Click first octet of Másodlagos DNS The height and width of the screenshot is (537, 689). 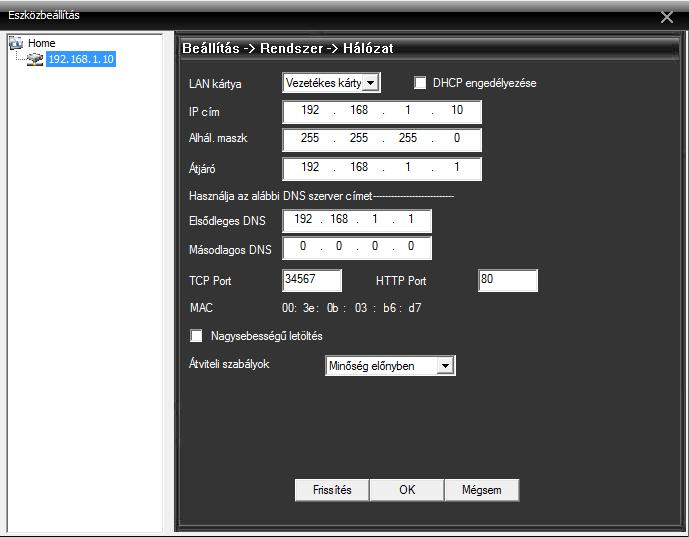(x=303, y=246)
